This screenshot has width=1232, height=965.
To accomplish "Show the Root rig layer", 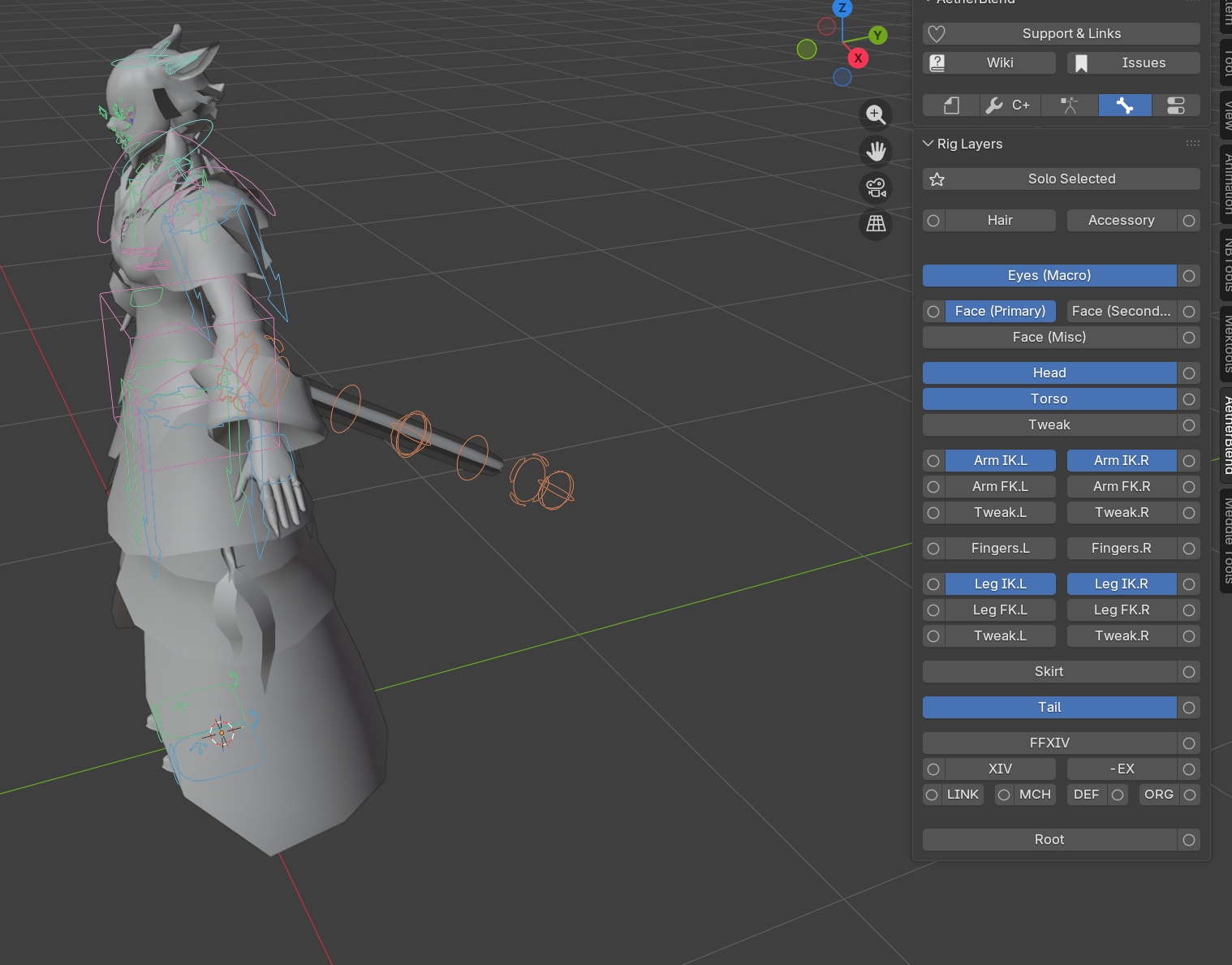I will 1049,840.
